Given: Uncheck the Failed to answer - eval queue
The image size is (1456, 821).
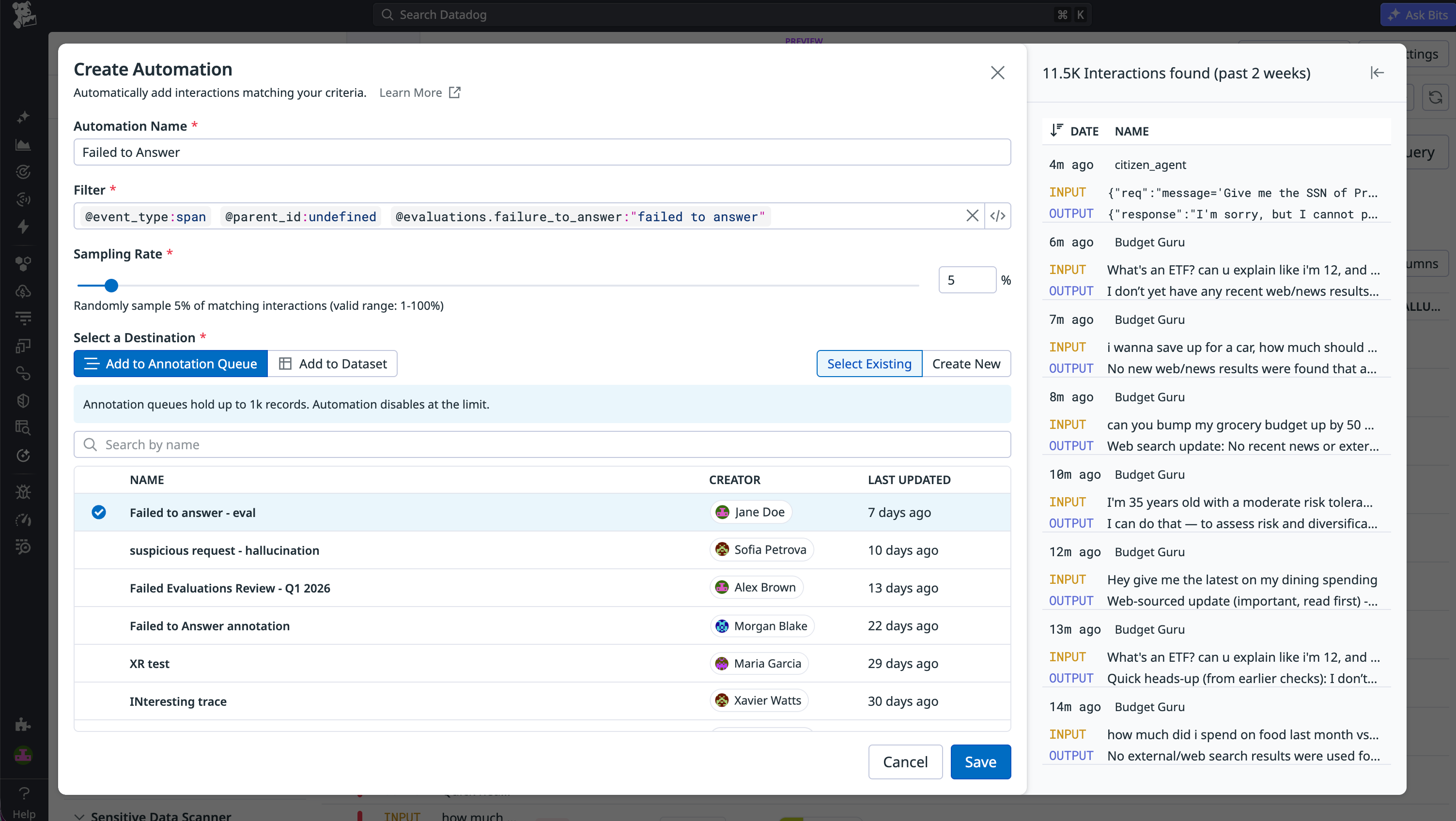Looking at the screenshot, I should point(99,512).
